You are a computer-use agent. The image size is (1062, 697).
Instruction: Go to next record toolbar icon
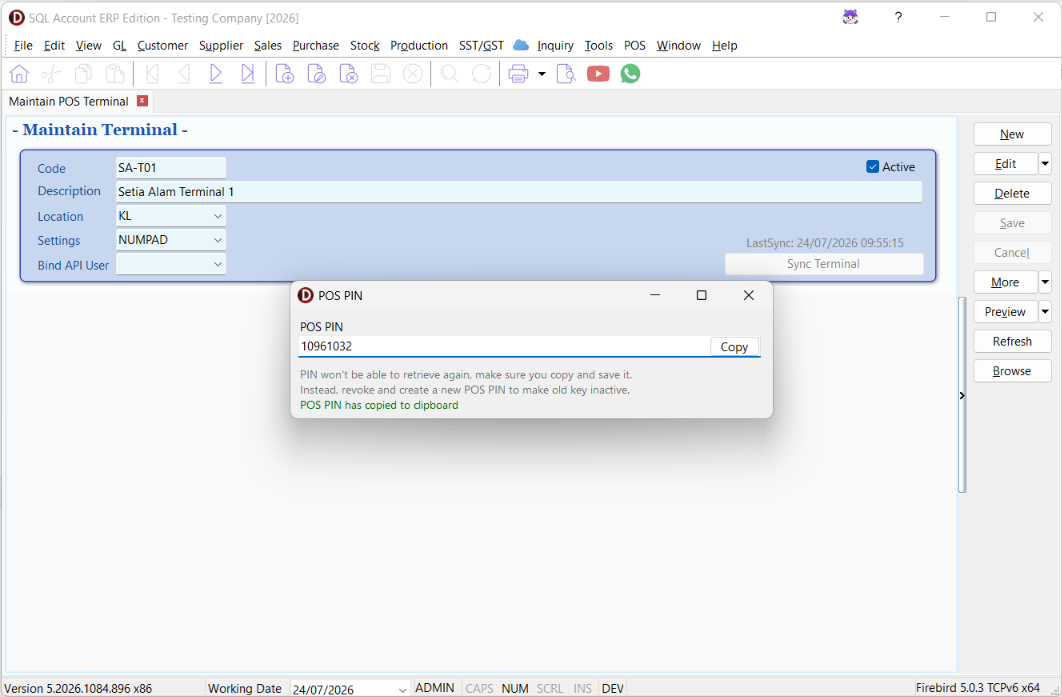click(215, 74)
